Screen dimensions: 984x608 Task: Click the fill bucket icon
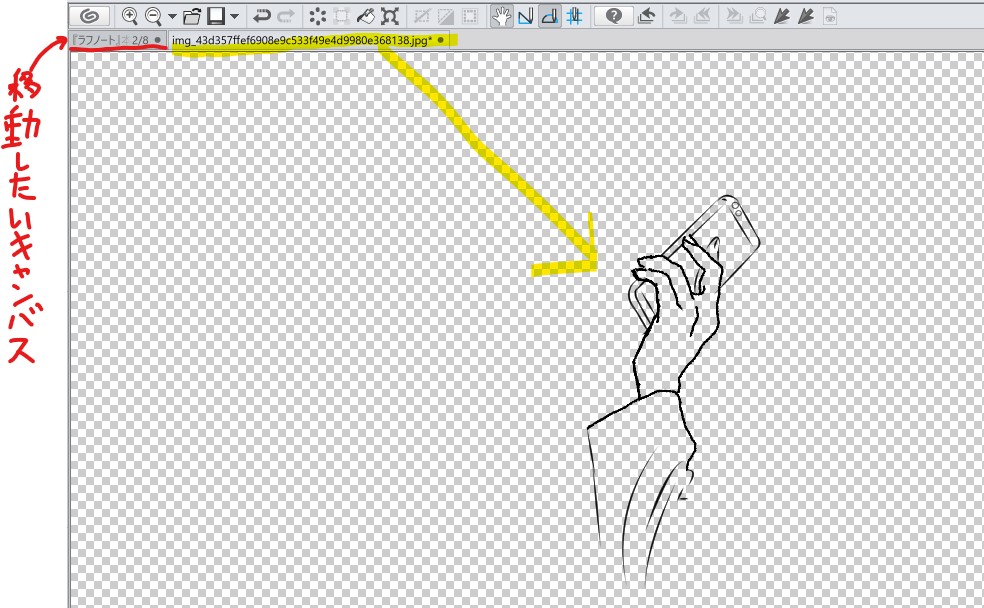tap(366, 16)
